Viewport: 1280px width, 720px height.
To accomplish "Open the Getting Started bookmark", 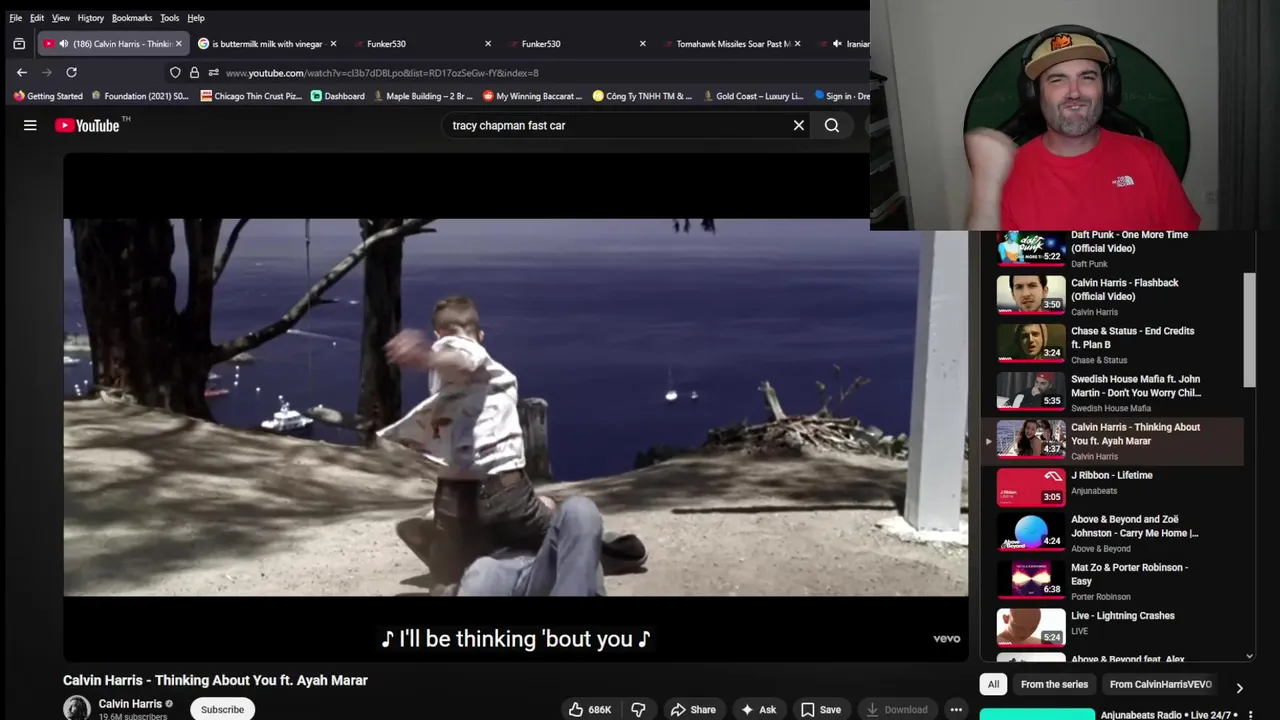I will (x=48, y=96).
